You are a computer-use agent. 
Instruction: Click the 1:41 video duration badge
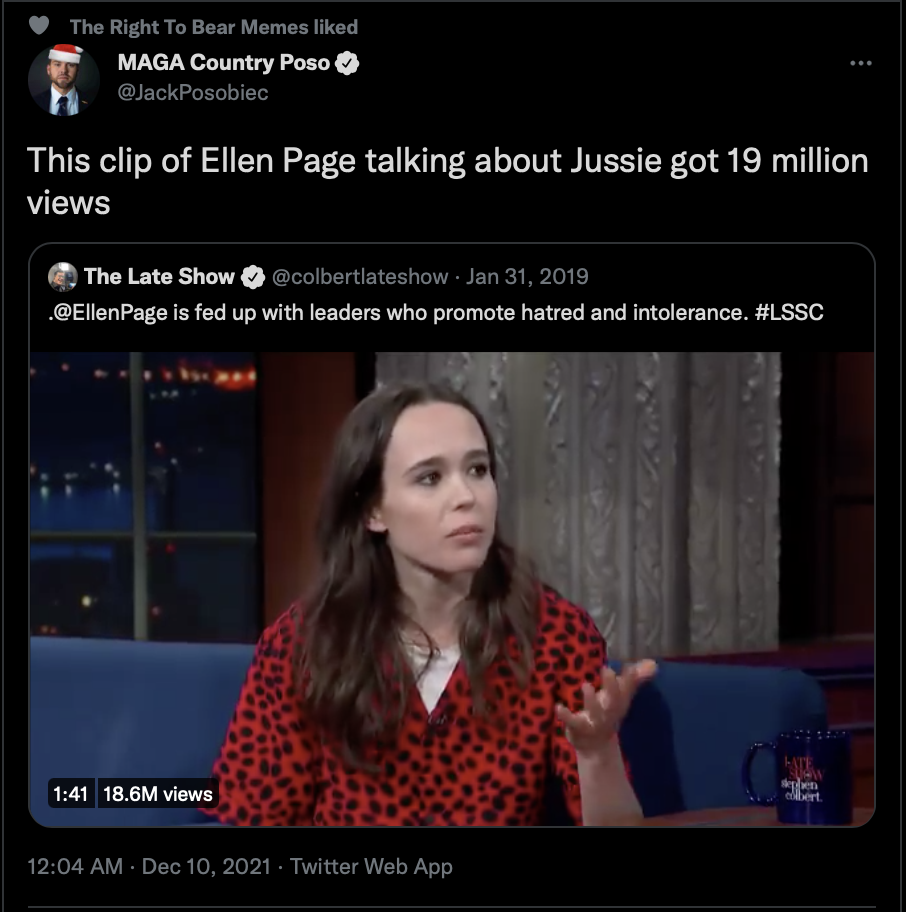click(x=70, y=794)
